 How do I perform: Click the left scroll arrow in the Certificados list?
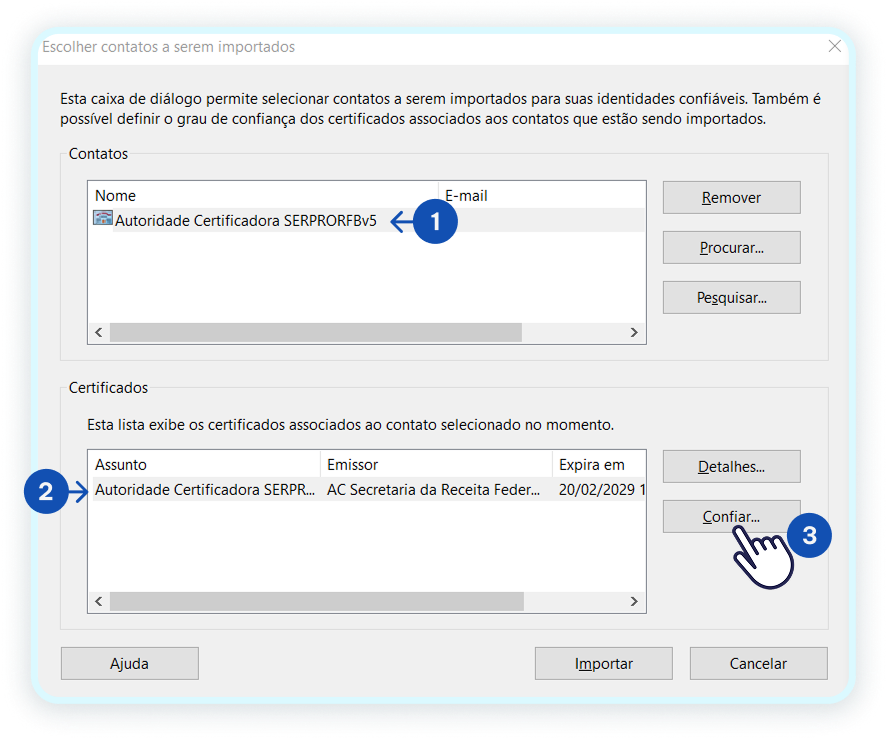coord(98,602)
